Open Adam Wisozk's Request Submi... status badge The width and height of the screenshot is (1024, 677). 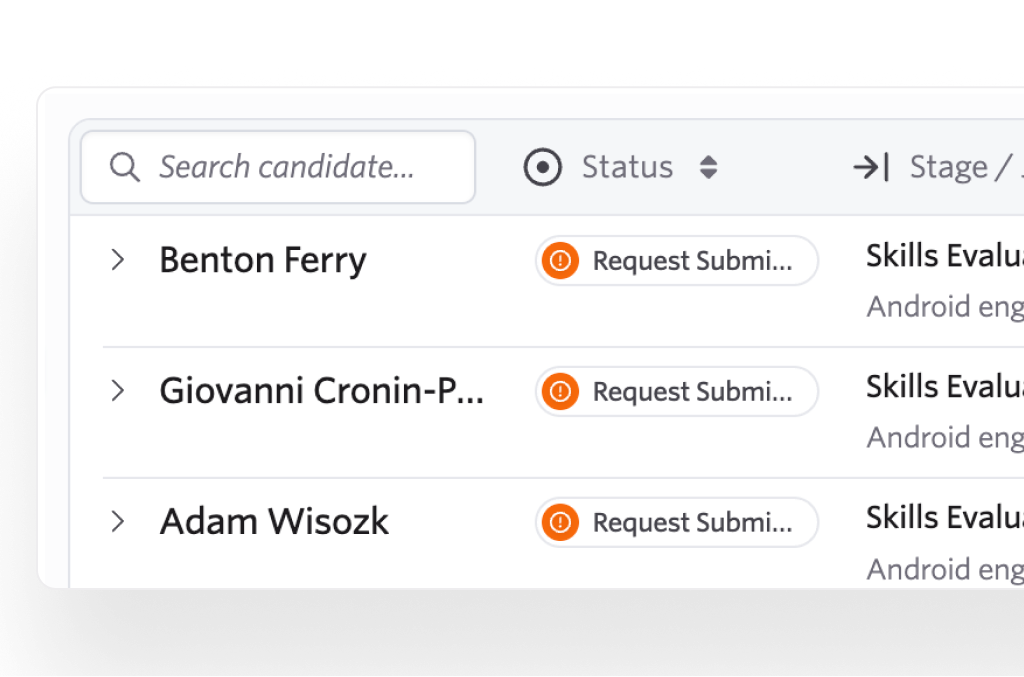pyautogui.click(x=677, y=522)
